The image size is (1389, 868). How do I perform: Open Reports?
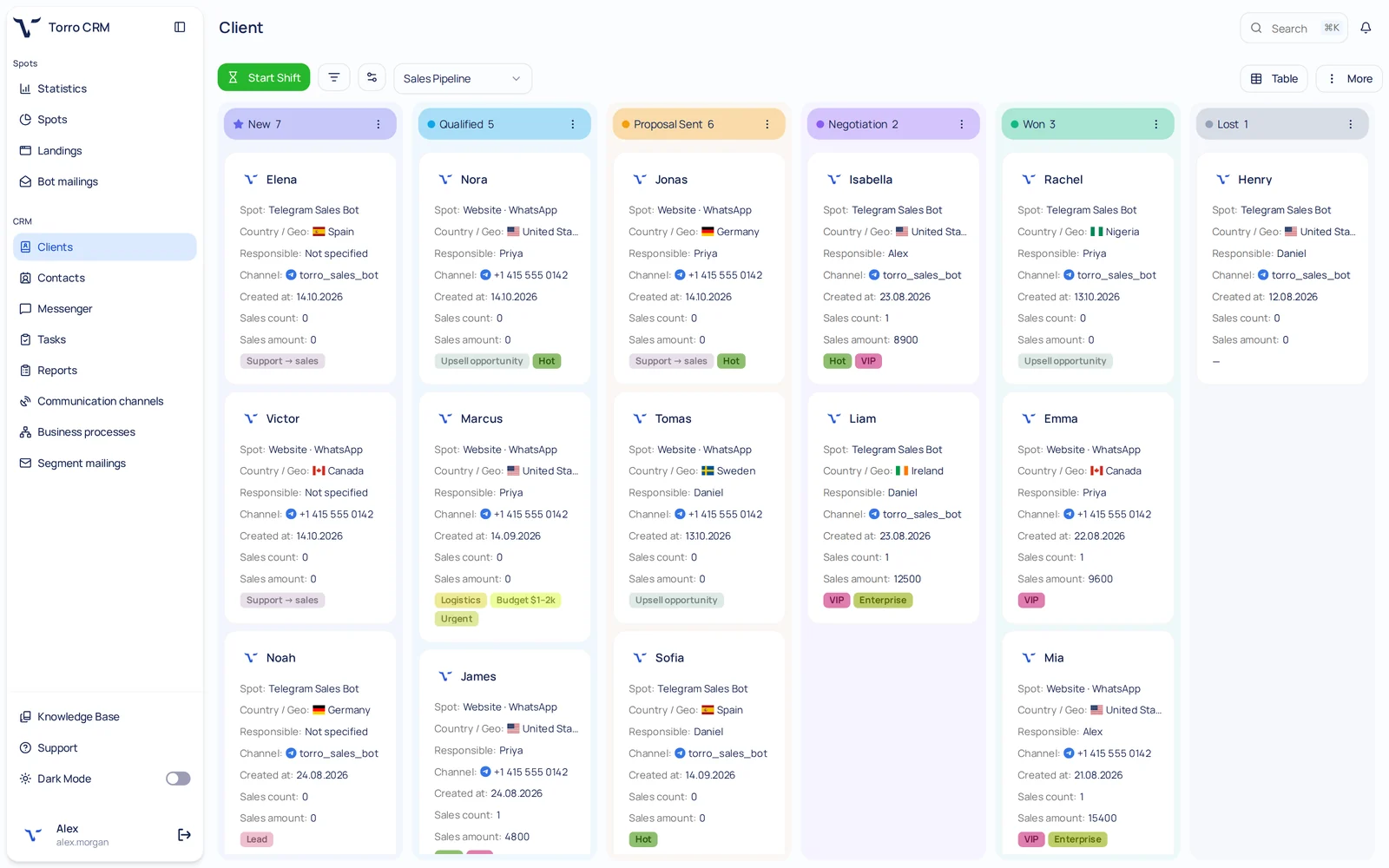(x=104, y=370)
